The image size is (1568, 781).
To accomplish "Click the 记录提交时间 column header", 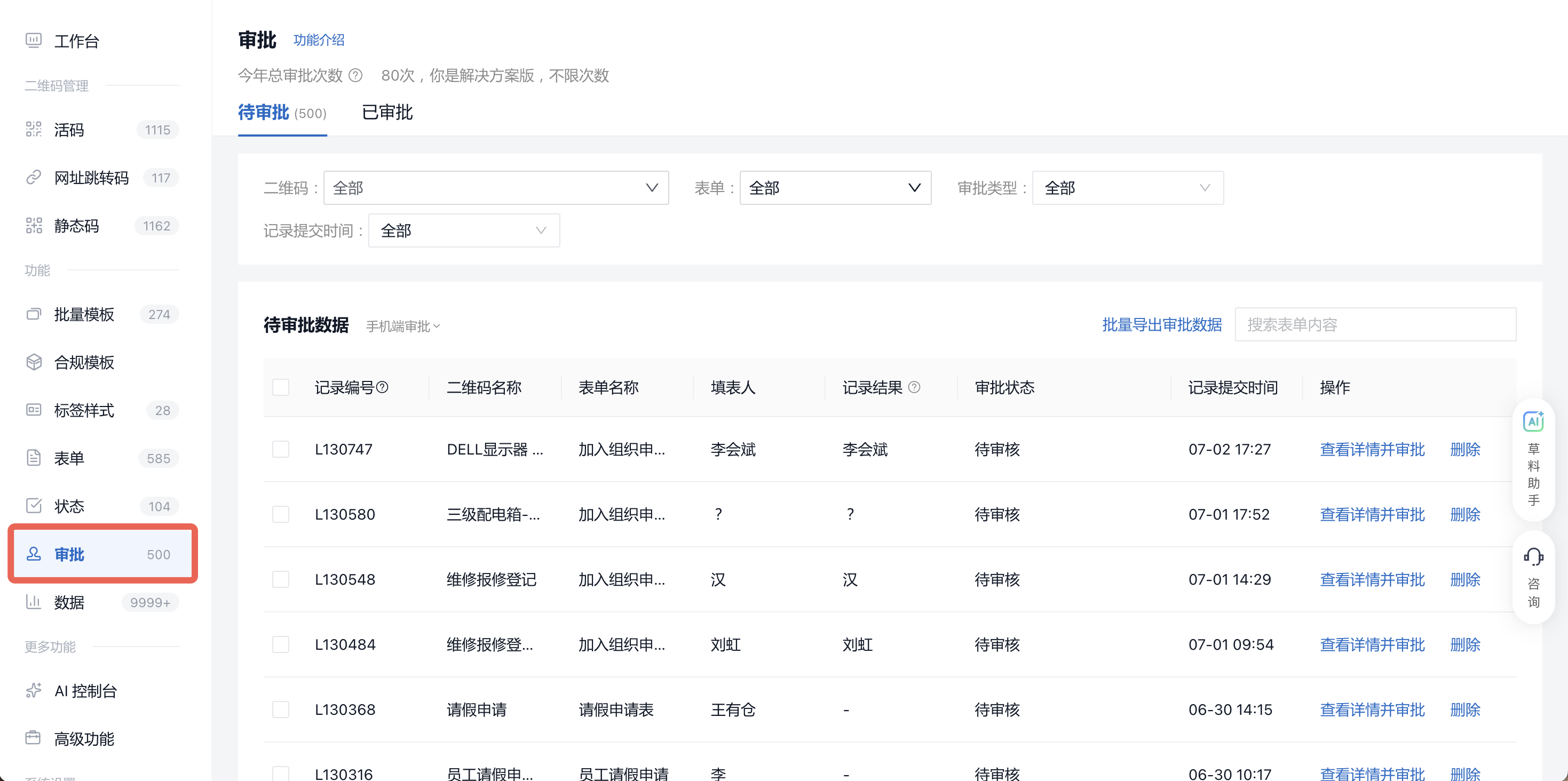I will click(1233, 387).
